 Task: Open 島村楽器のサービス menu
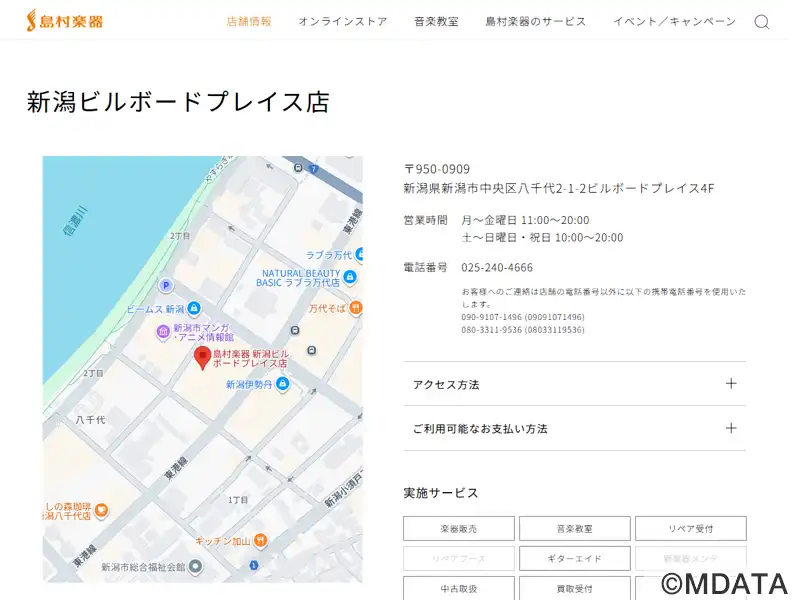point(536,21)
